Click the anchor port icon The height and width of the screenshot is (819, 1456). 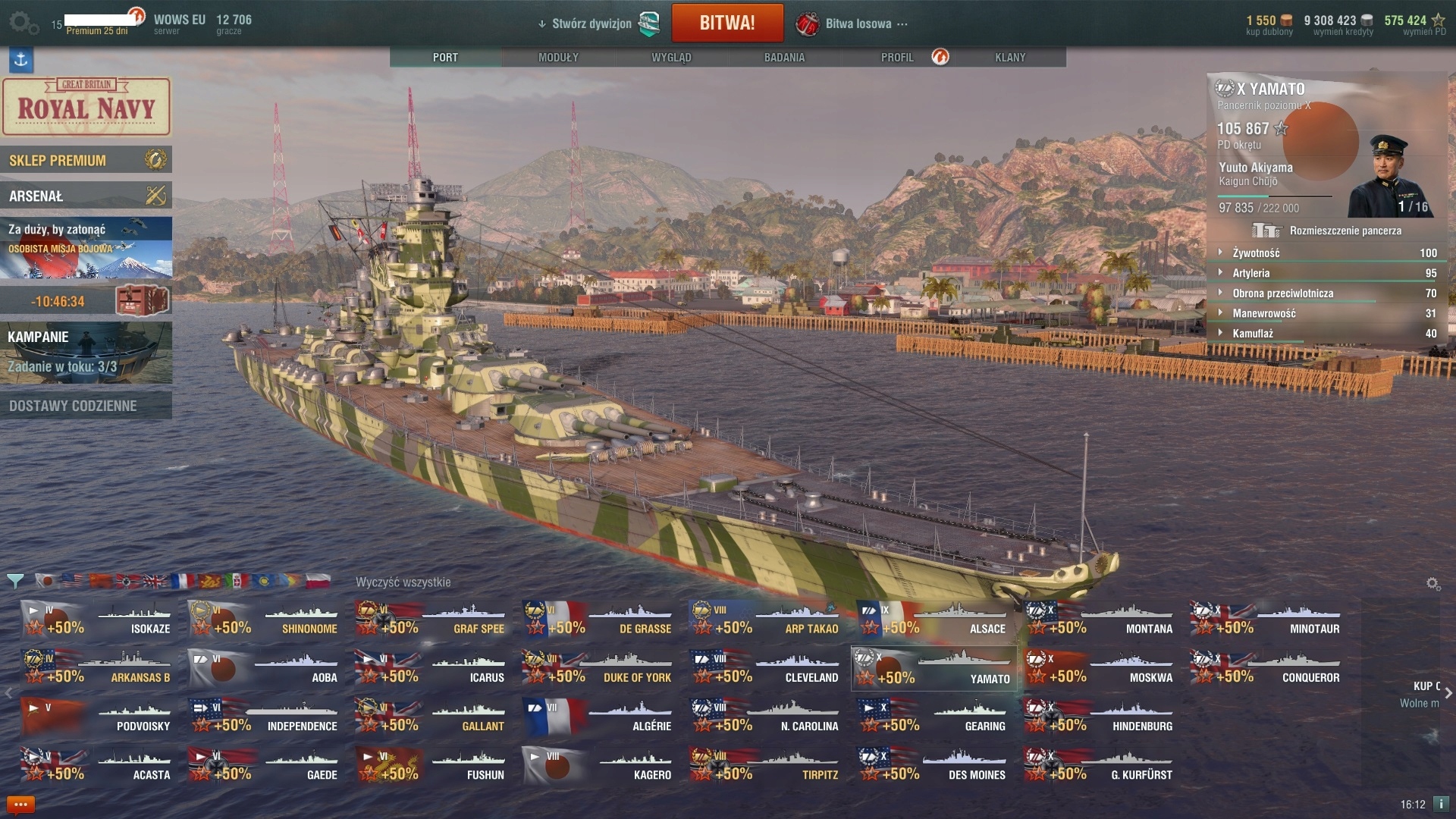tap(20, 60)
